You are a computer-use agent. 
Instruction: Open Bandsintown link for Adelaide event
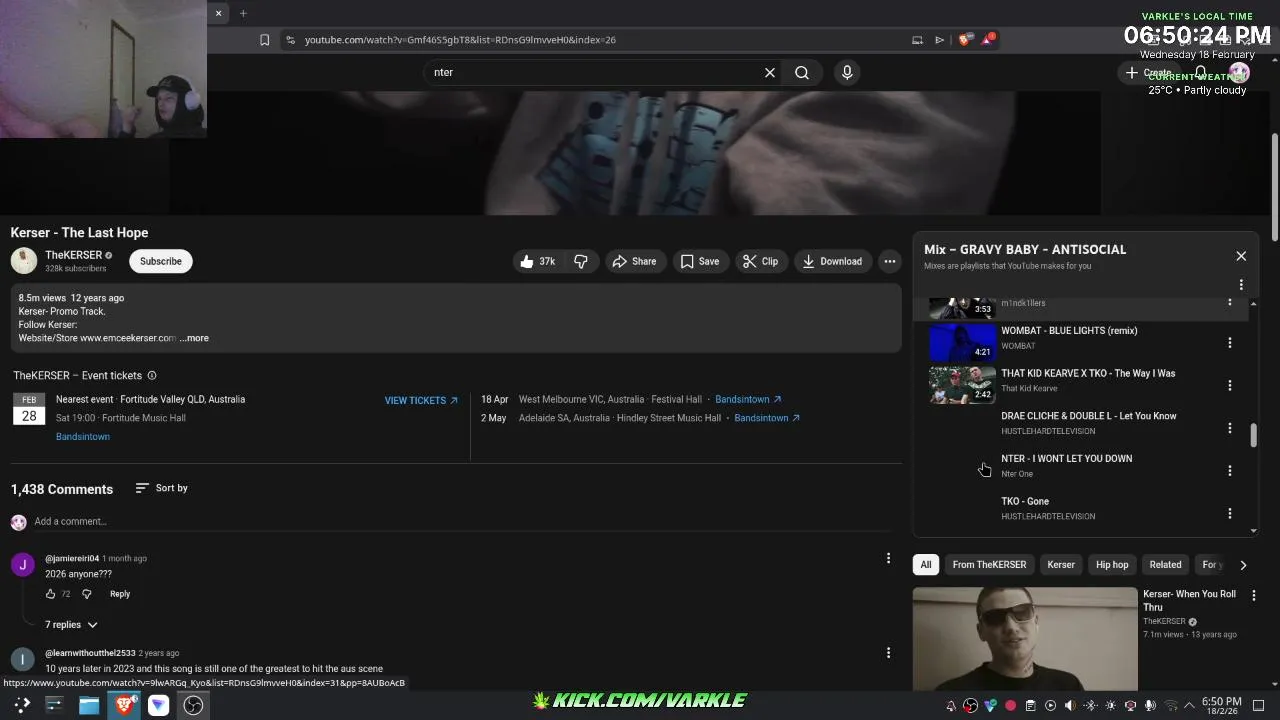767,418
